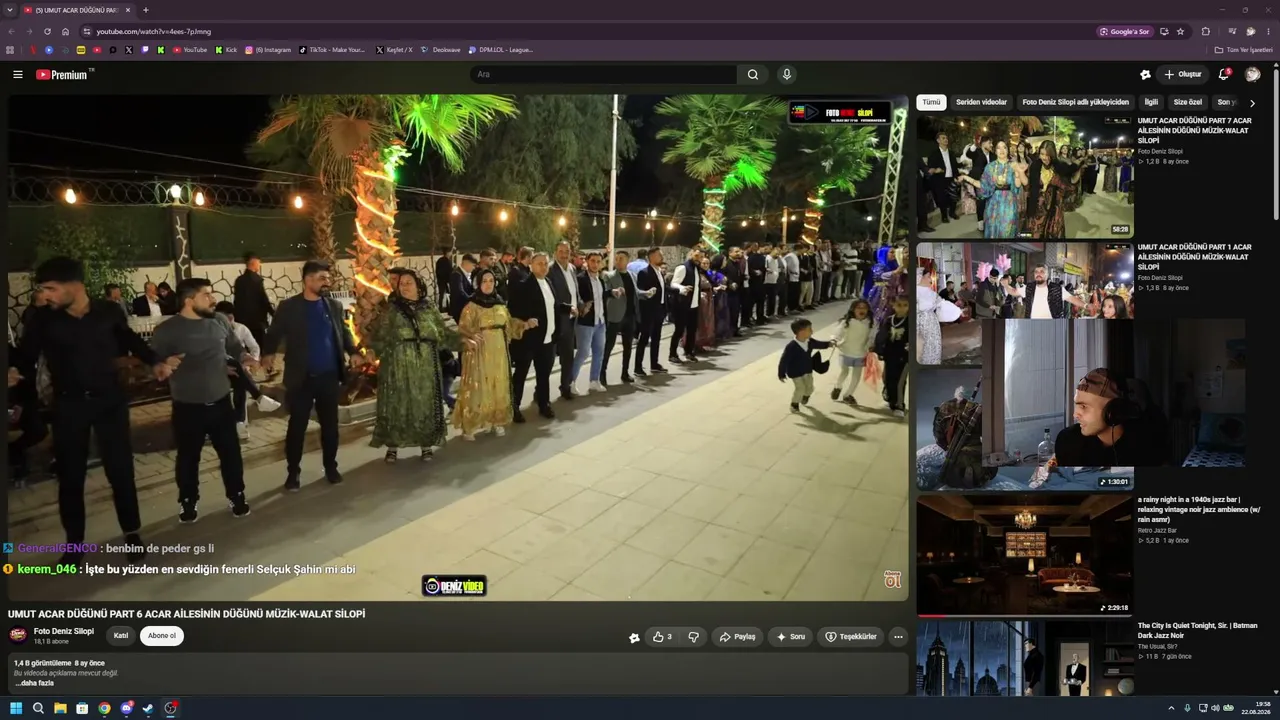1280x720 pixels.
Task: Open the TikTok bookmark in the bookmarks bar
Action: (x=333, y=50)
